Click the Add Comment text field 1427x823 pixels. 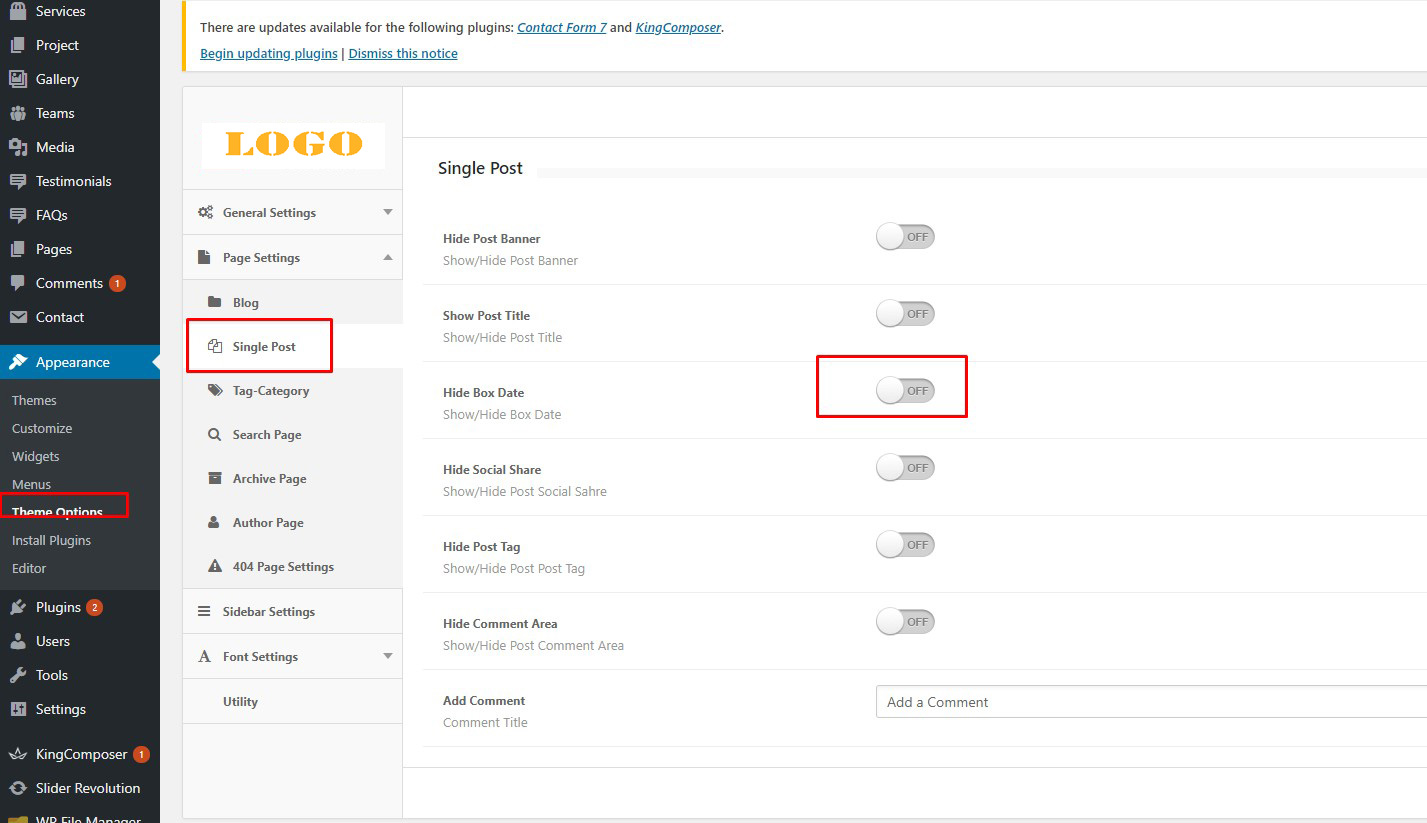(1150, 702)
